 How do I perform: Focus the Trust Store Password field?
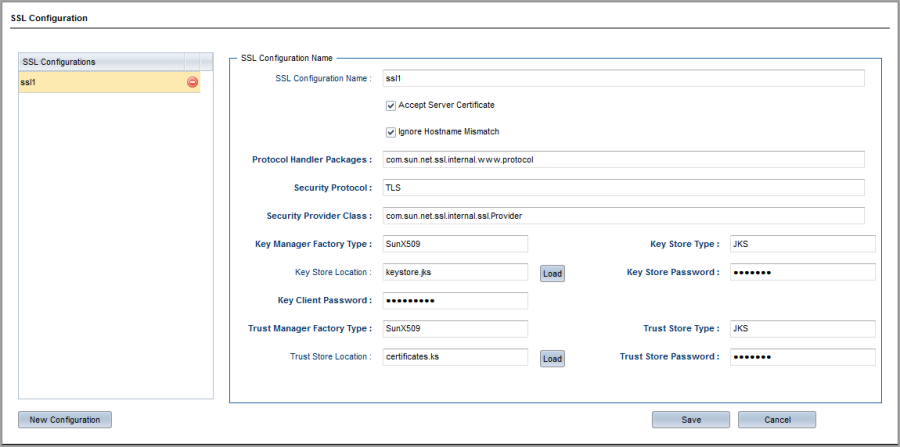pyautogui.click(x=802, y=357)
